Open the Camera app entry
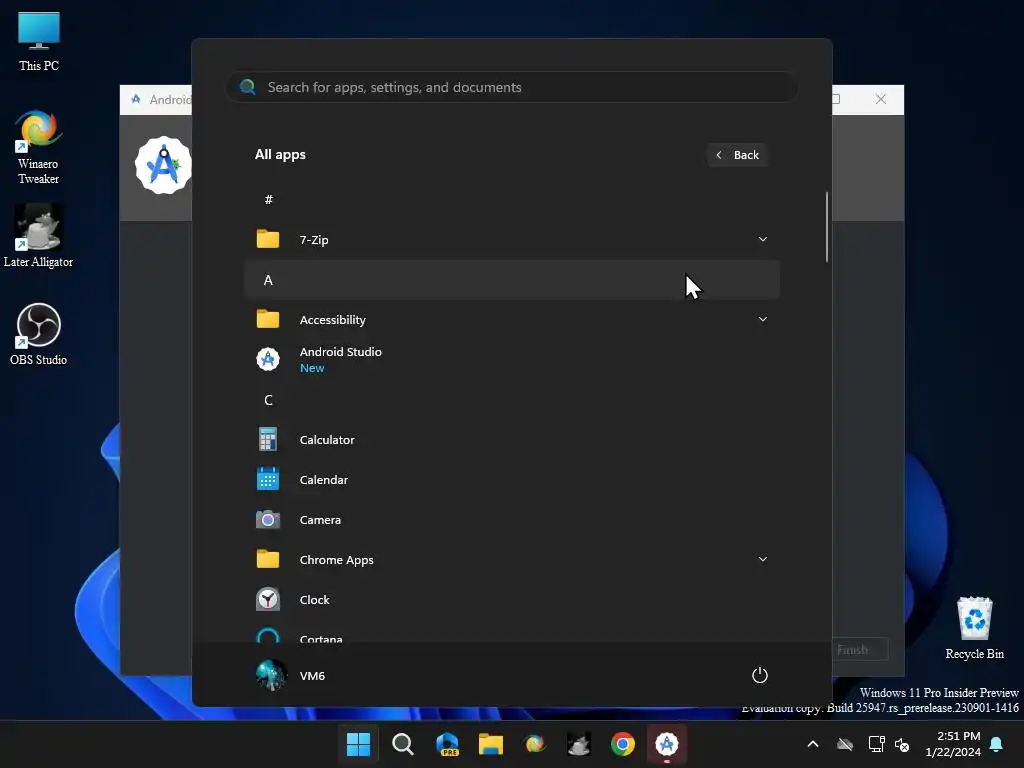This screenshot has width=1024, height=768. [511, 520]
